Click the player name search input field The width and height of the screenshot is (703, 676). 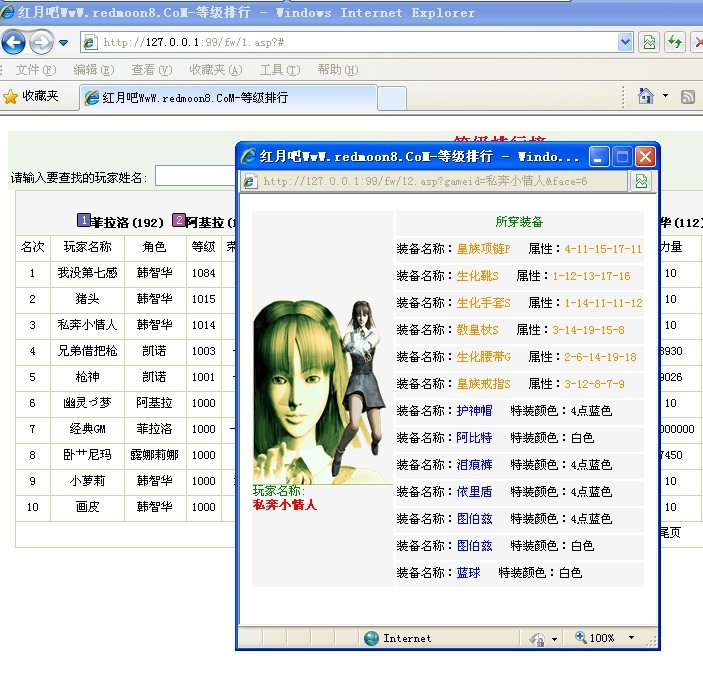pos(195,177)
